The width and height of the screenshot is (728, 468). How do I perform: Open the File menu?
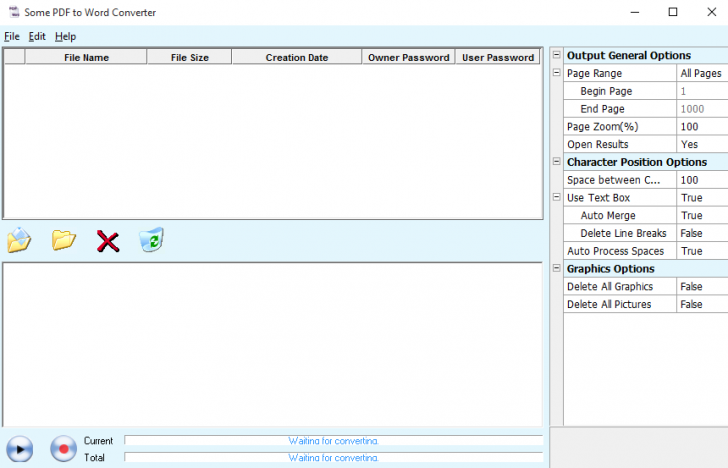point(12,36)
